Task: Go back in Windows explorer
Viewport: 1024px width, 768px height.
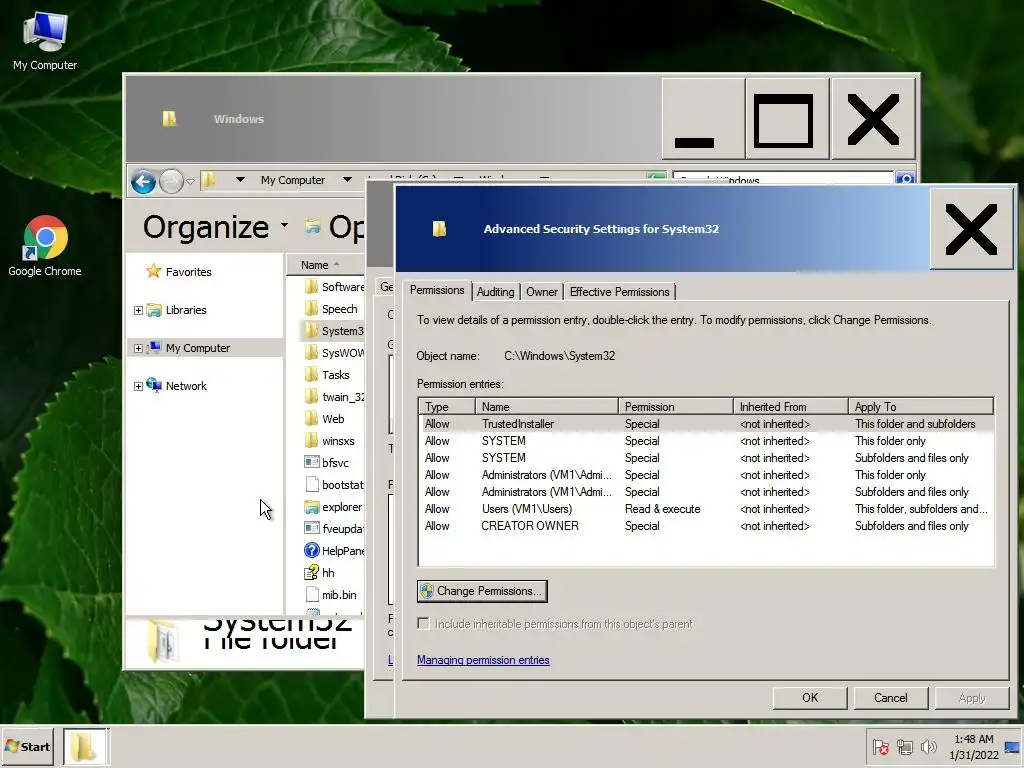Action: pos(143,181)
